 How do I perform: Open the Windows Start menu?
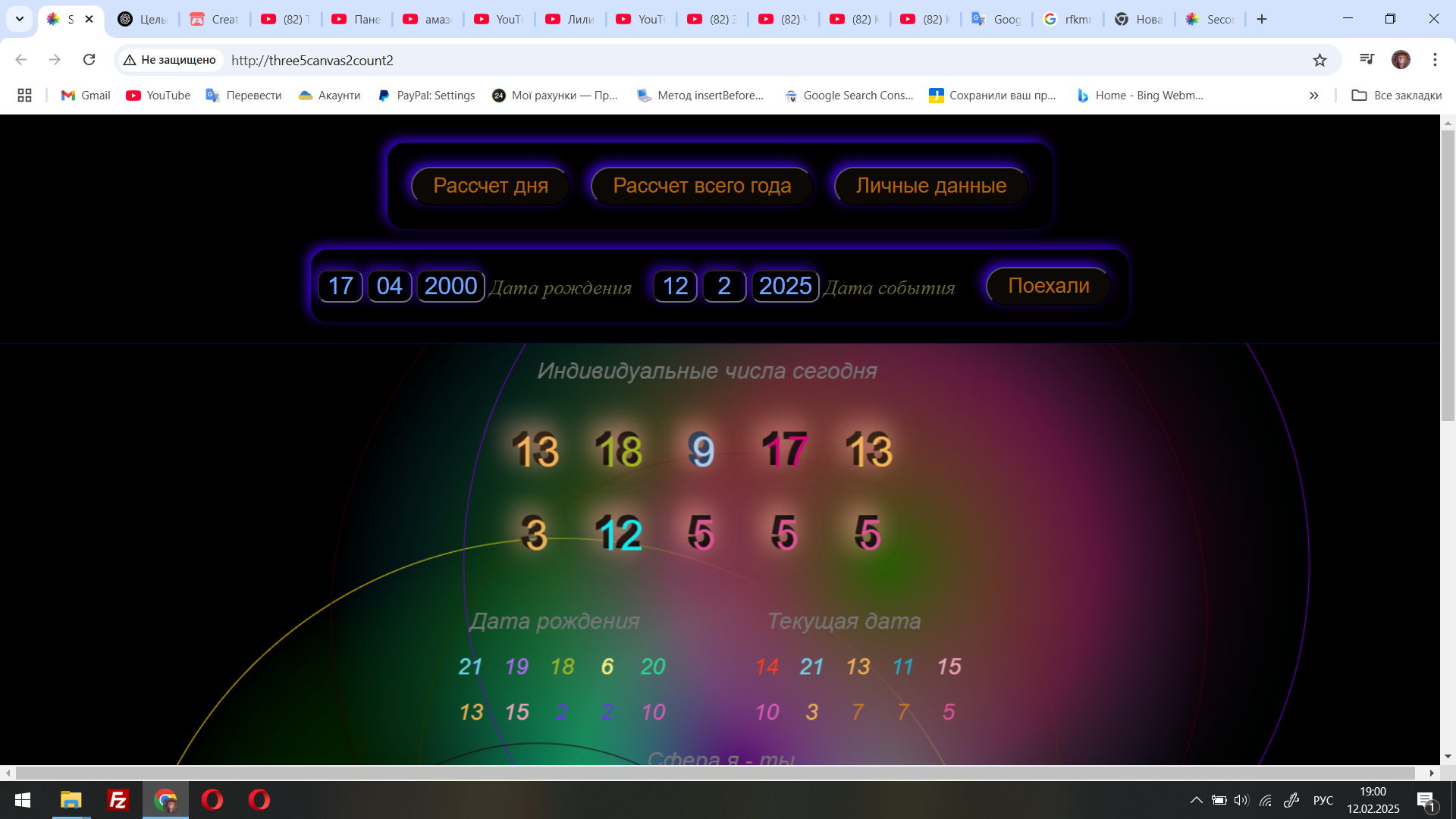[x=23, y=800]
